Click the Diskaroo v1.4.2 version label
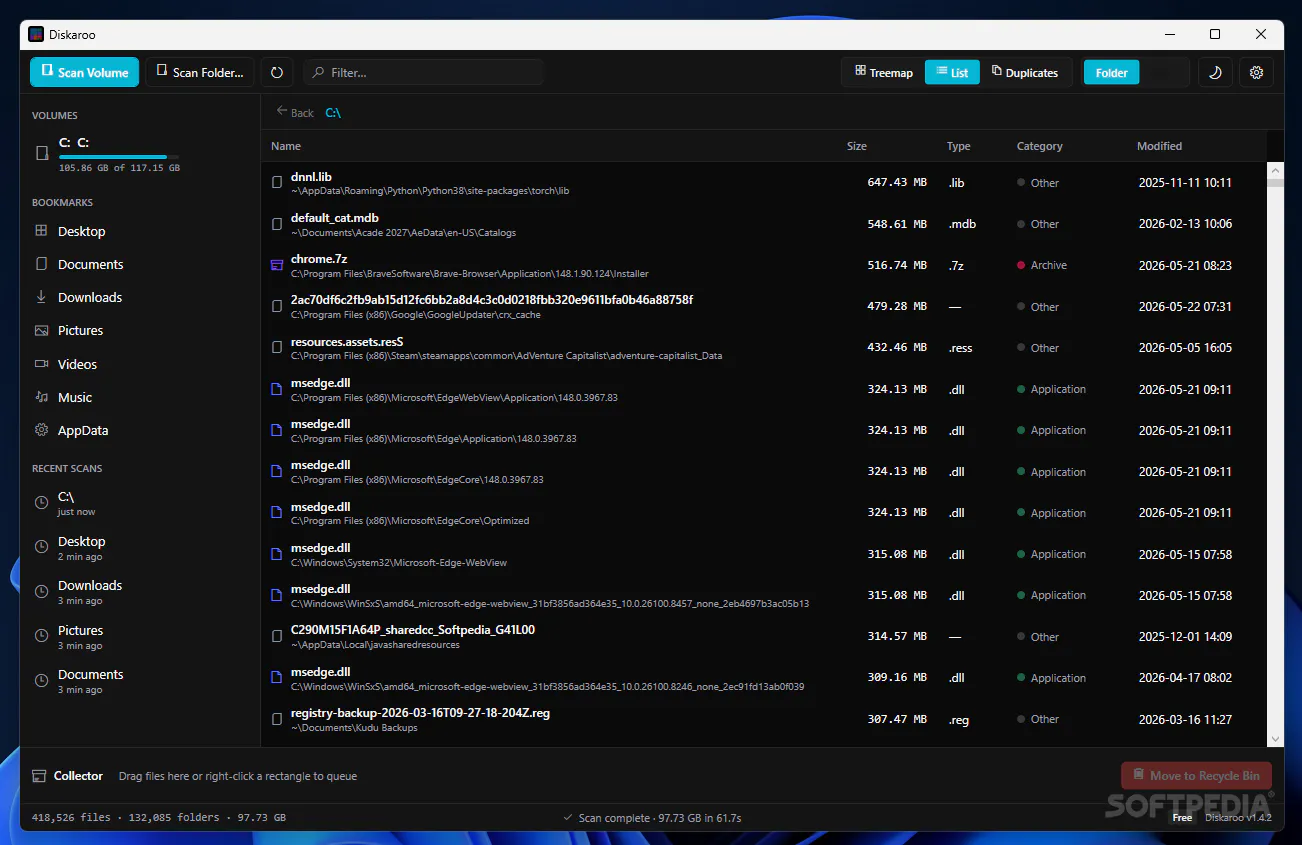 (x=1238, y=817)
